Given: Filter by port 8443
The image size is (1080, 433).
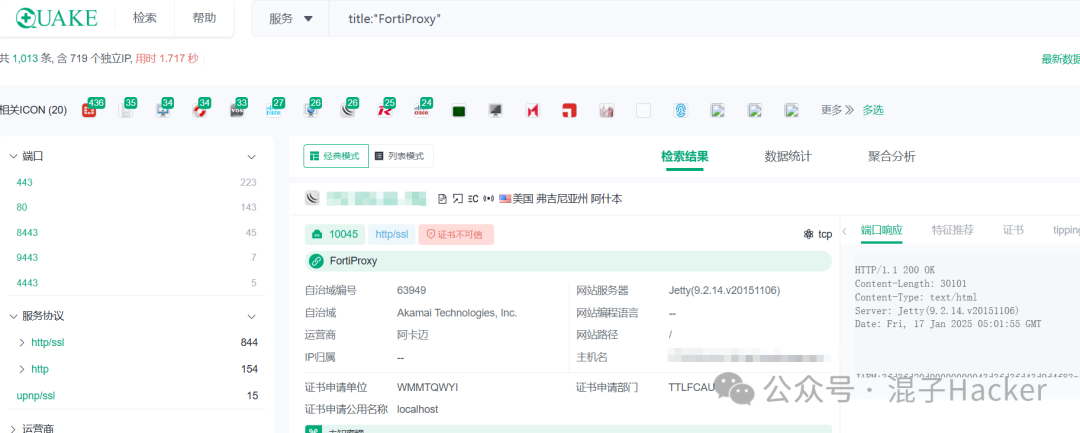Looking at the screenshot, I should (x=28, y=233).
